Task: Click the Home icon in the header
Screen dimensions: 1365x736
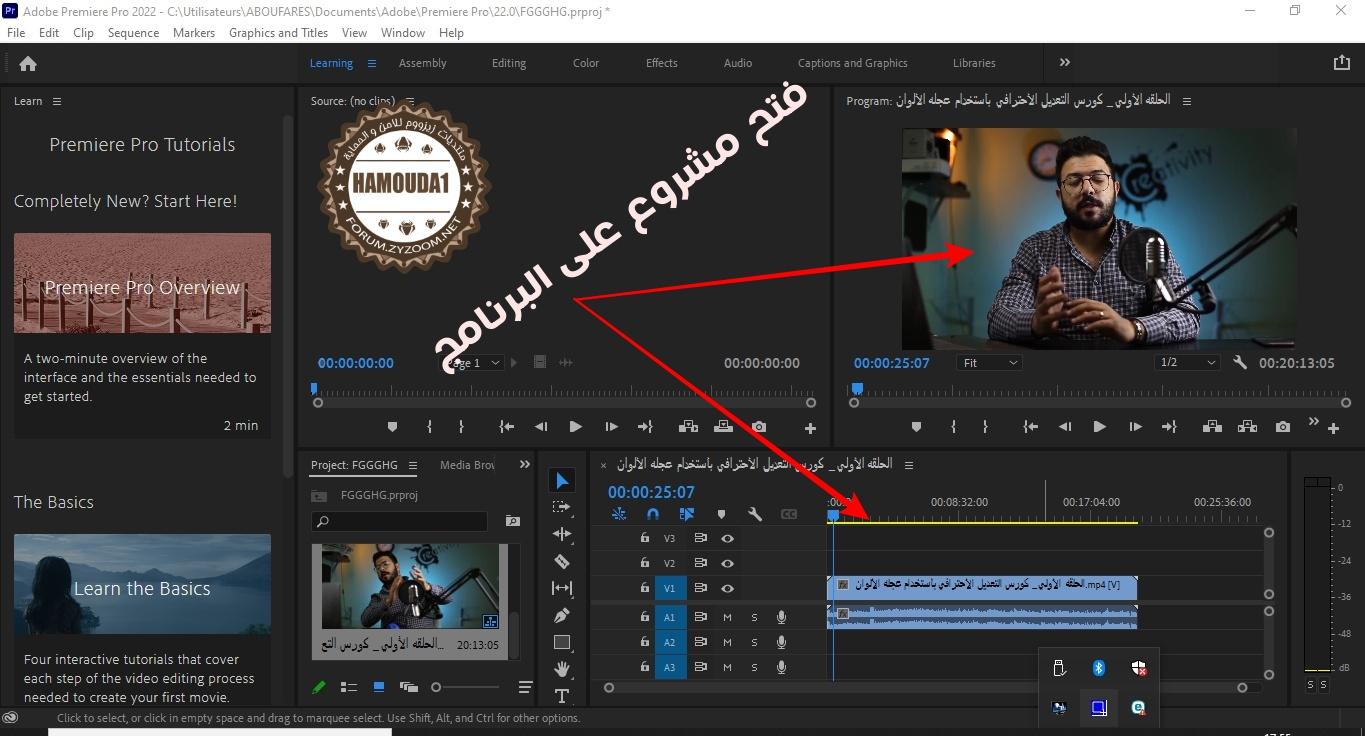Action: point(28,63)
